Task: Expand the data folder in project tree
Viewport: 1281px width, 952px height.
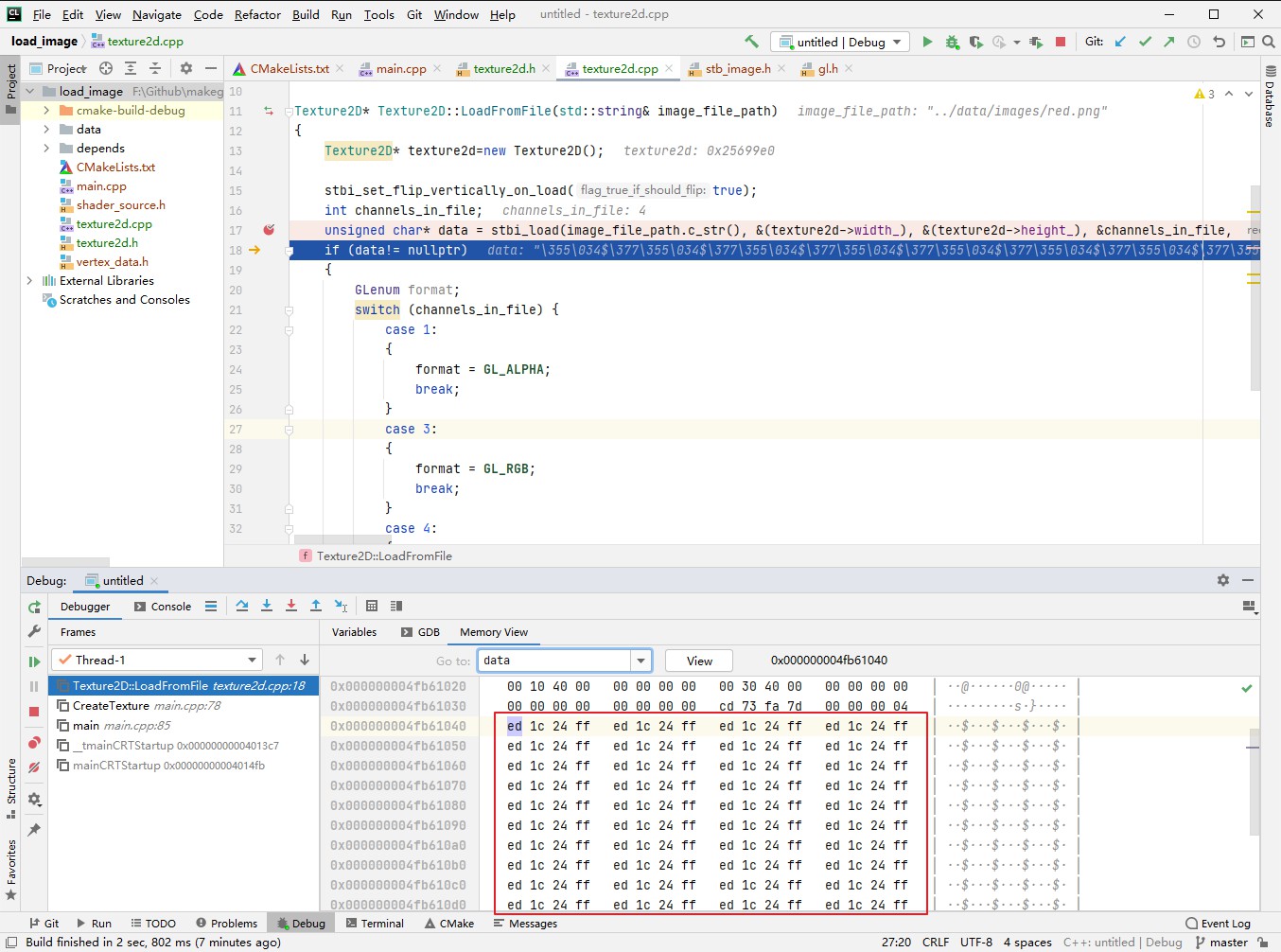Action: (x=46, y=130)
